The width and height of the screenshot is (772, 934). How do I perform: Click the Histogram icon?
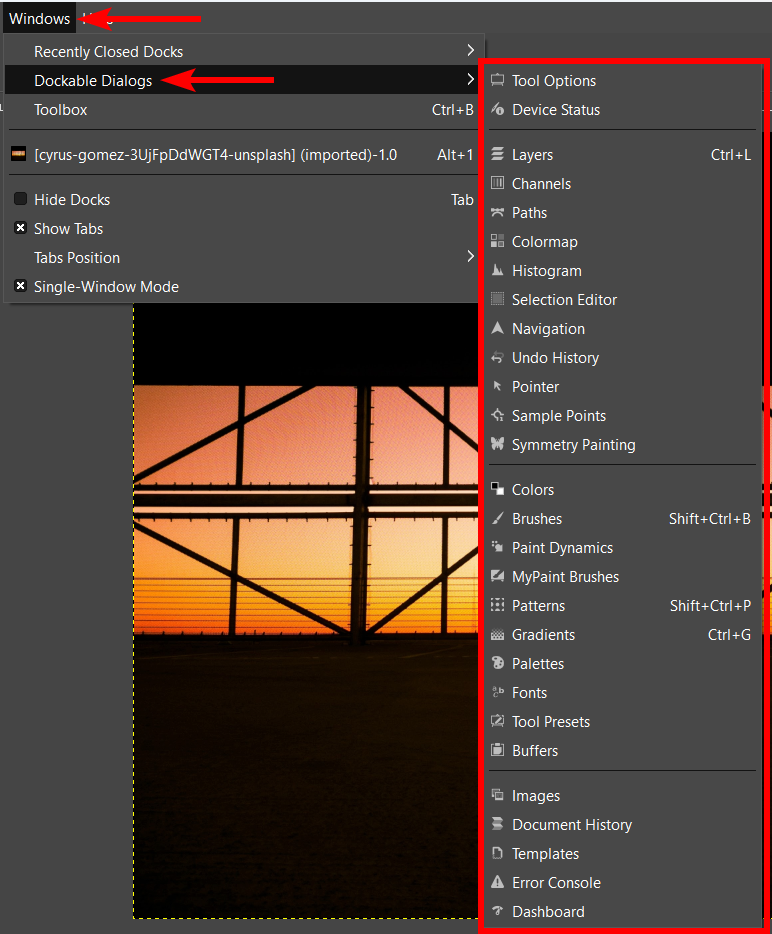pyautogui.click(x=497, y=271)
